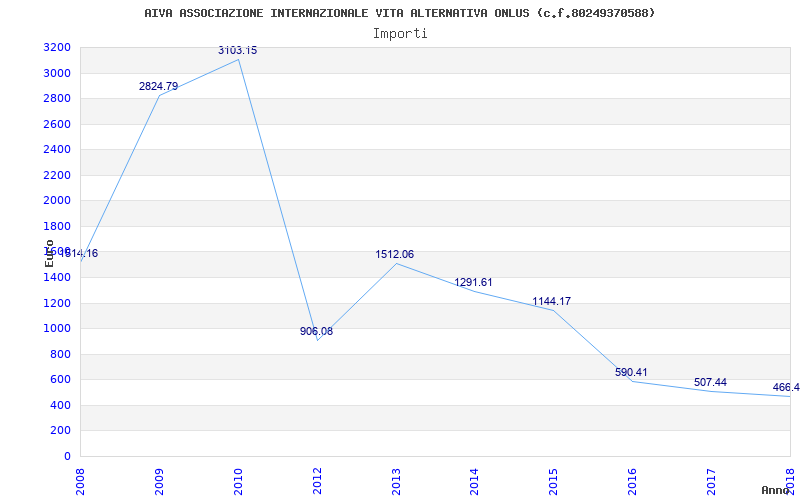Click the Euro vertical axis title
This screenshot has height=500, width=800.
49,253
